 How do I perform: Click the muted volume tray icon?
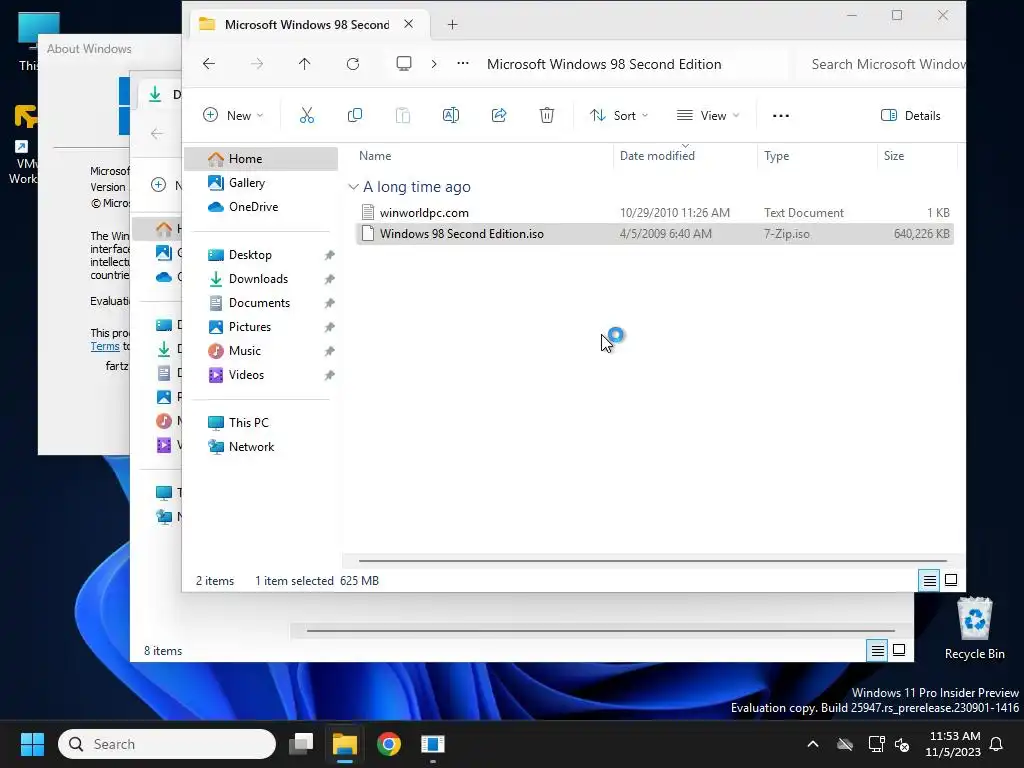pyautogui.click(x=903, y=744)
